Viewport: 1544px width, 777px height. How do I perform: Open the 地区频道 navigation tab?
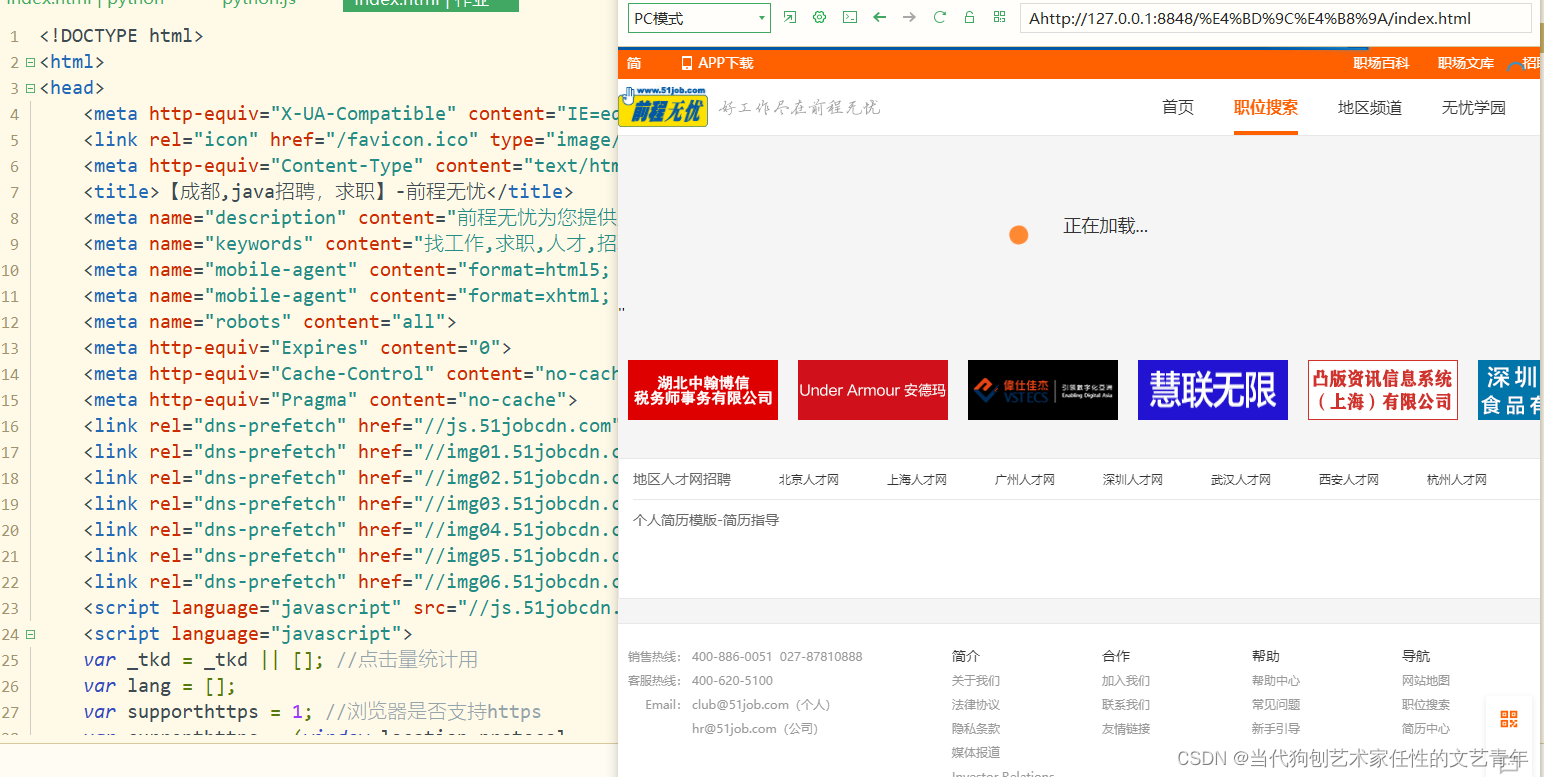[1370, 108]
